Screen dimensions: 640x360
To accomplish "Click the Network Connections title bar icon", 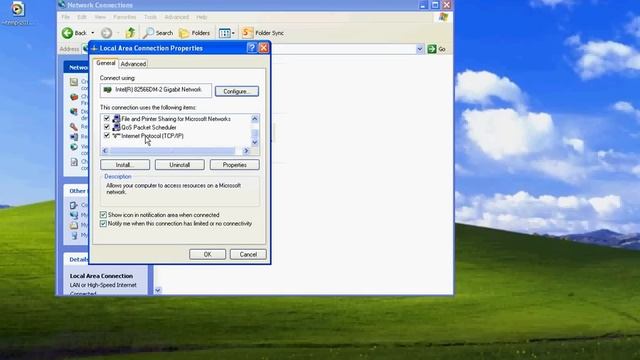I will click(62, 4).
